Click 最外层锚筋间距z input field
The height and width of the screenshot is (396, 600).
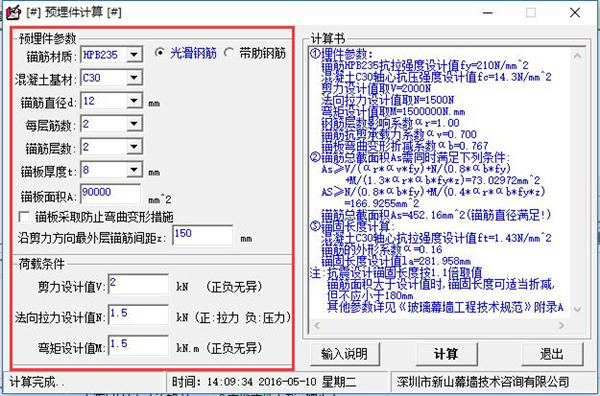(x=202, y=235)
